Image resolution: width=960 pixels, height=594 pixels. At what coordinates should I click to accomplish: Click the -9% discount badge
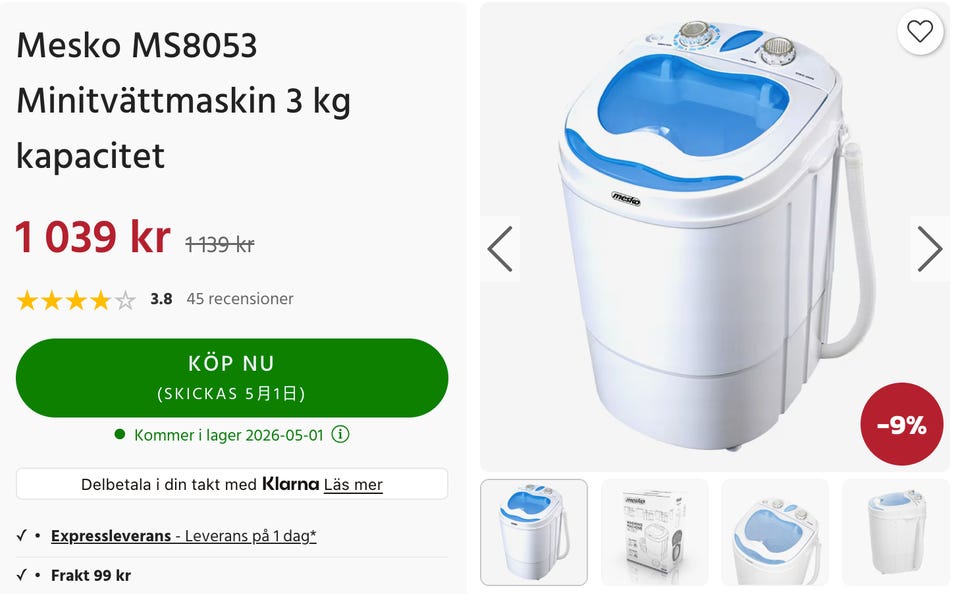point(901,424)
